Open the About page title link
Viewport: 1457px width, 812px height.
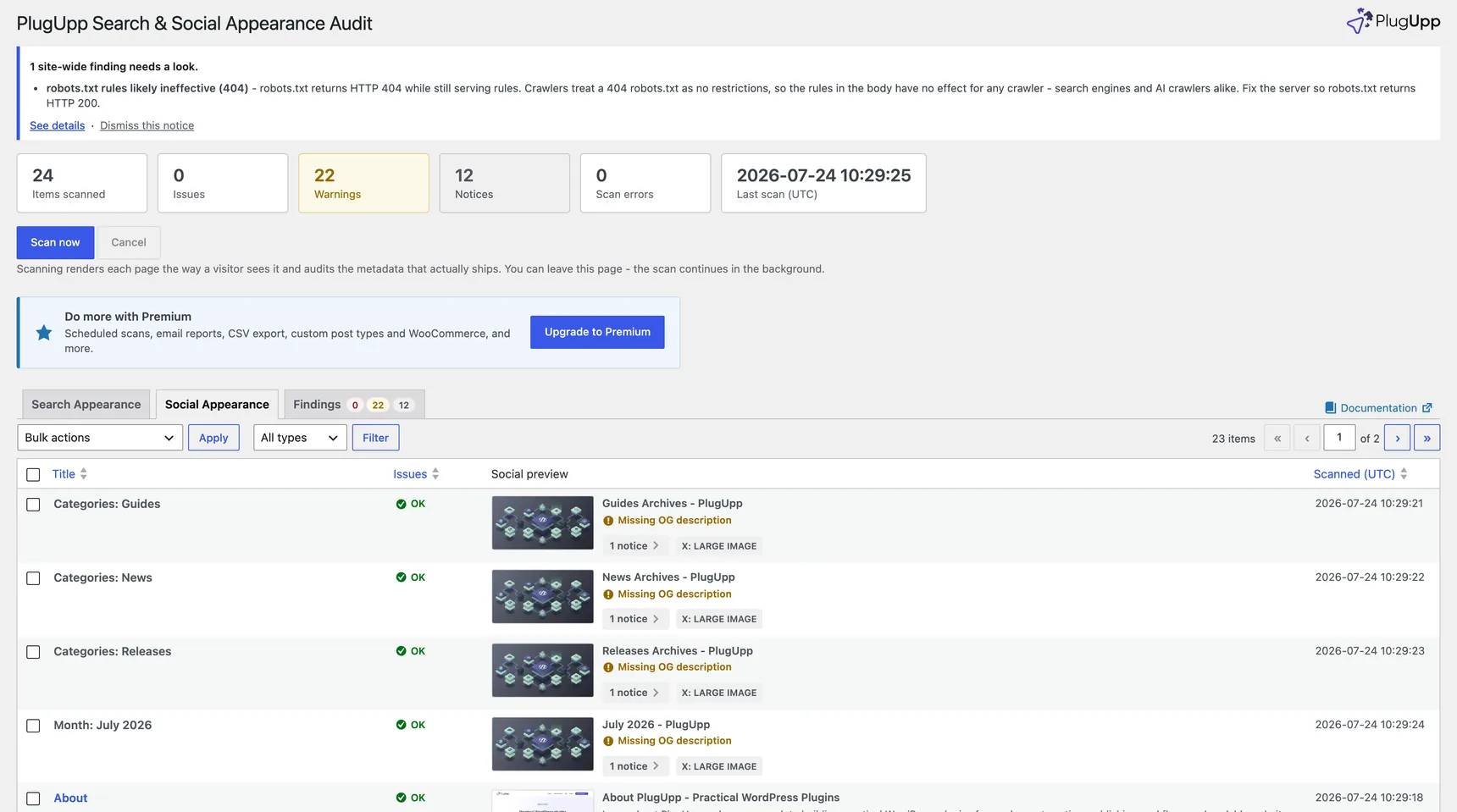pos(70,798)
